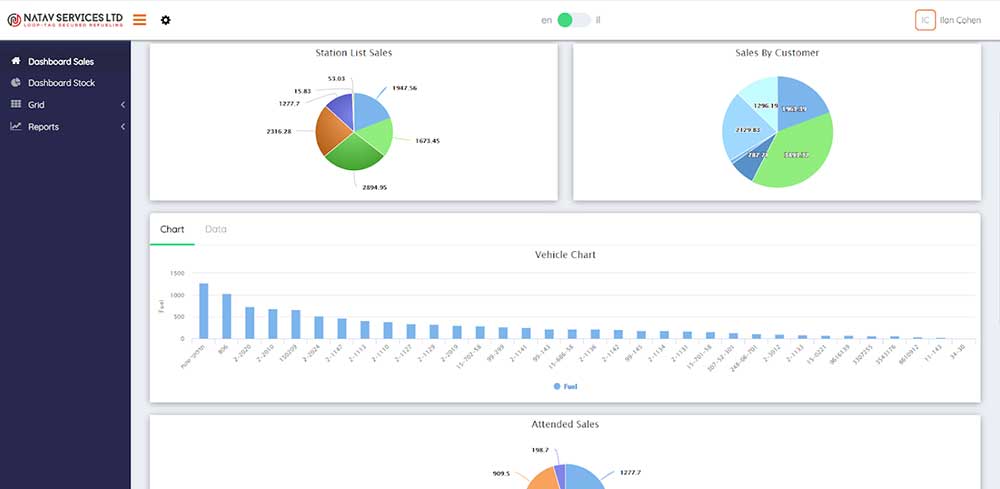Switch to the Chart tab
The height and width of the screenshot is (489, 1000).
172,230
